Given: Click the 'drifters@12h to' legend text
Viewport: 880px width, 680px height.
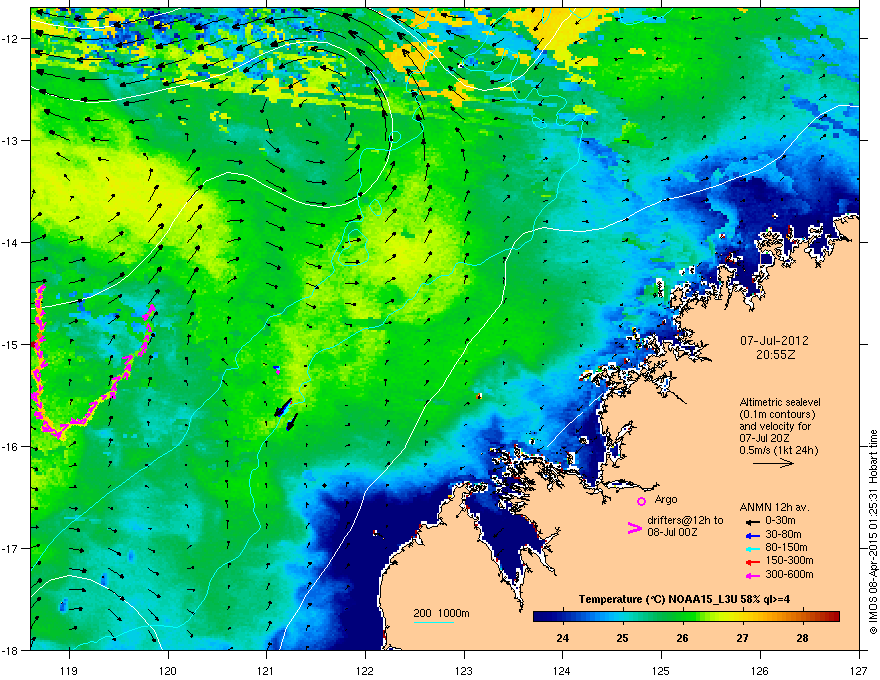Looking at the screenshot, I should tap(685, 520).
